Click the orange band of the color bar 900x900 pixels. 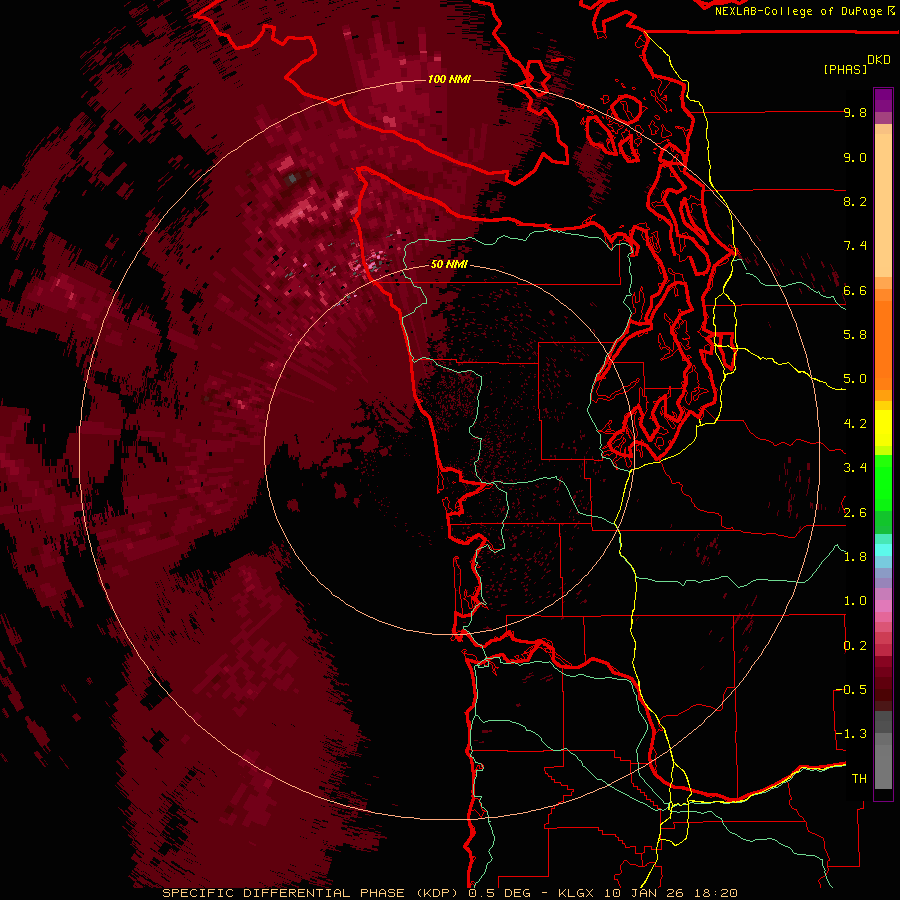tap(883, 344)
